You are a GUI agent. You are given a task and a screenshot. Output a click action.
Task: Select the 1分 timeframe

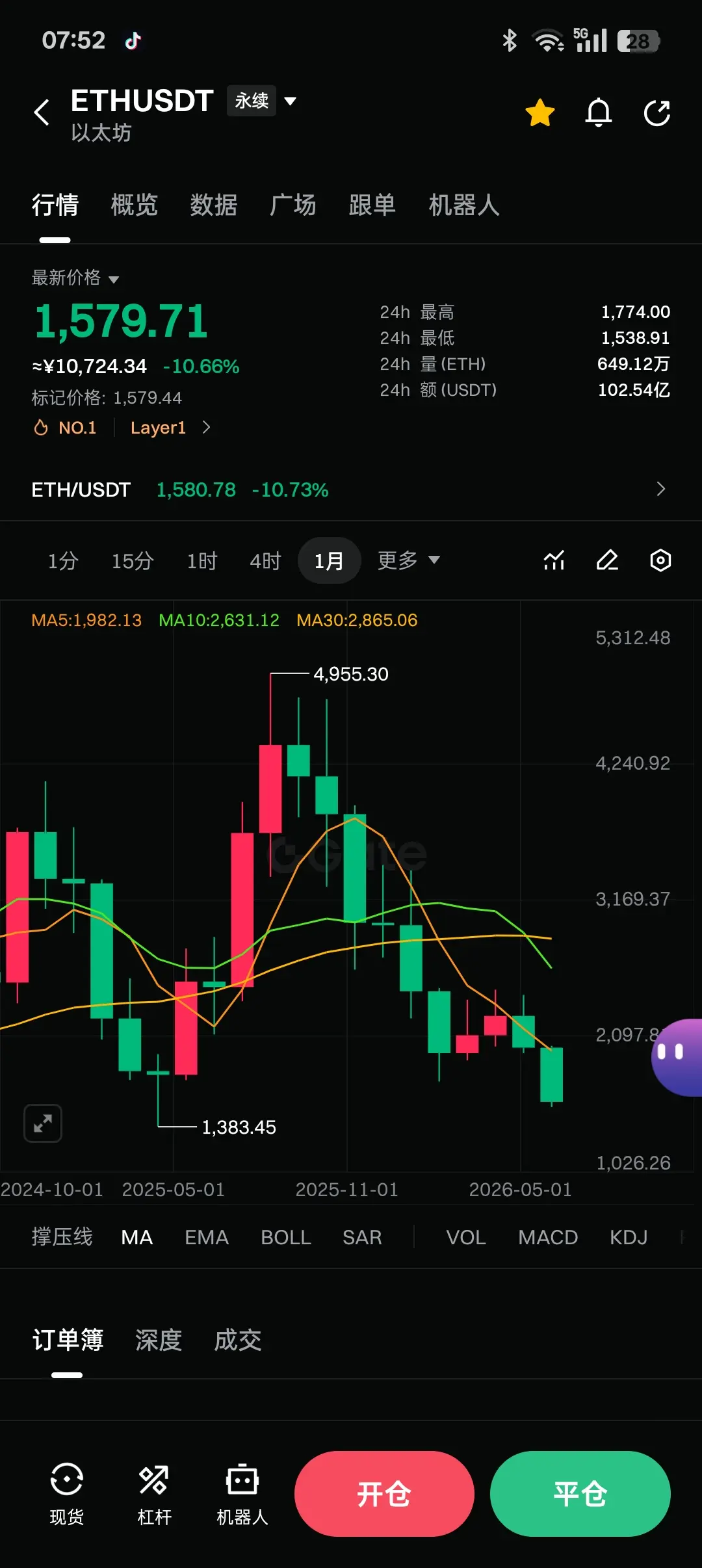tap(63, 560)
